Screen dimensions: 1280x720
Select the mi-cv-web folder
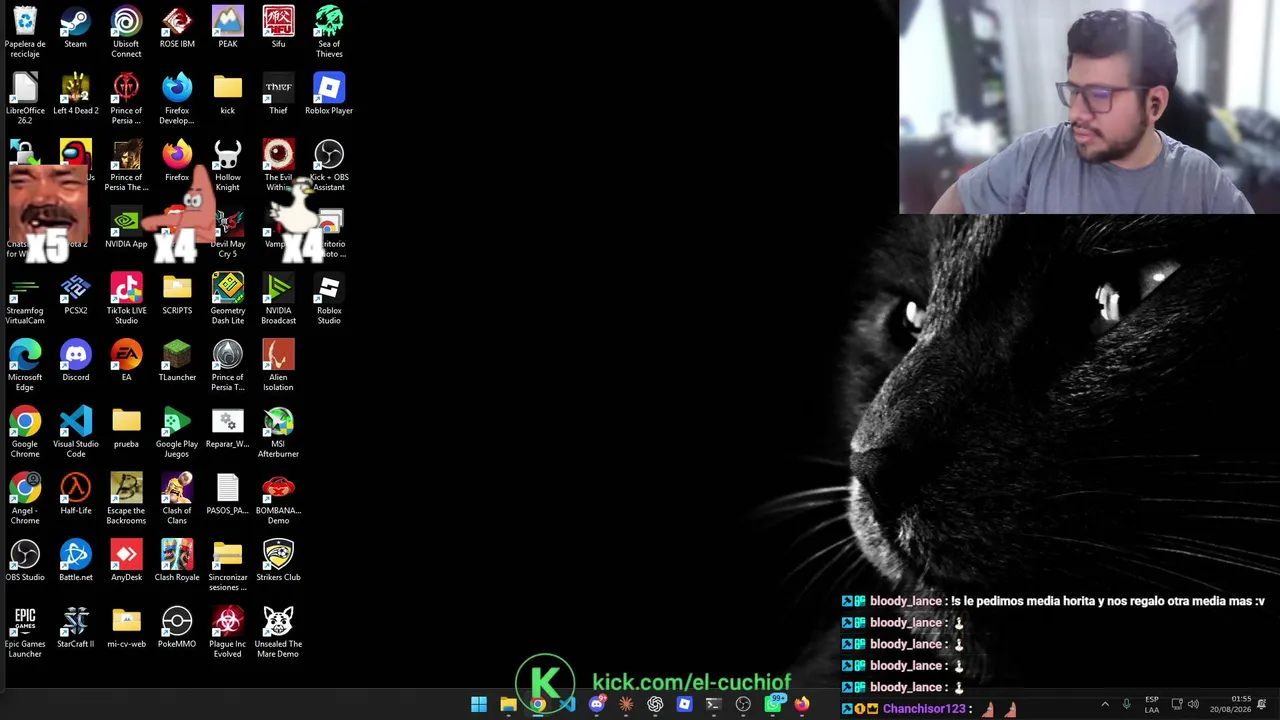click(x=126, y=629)
